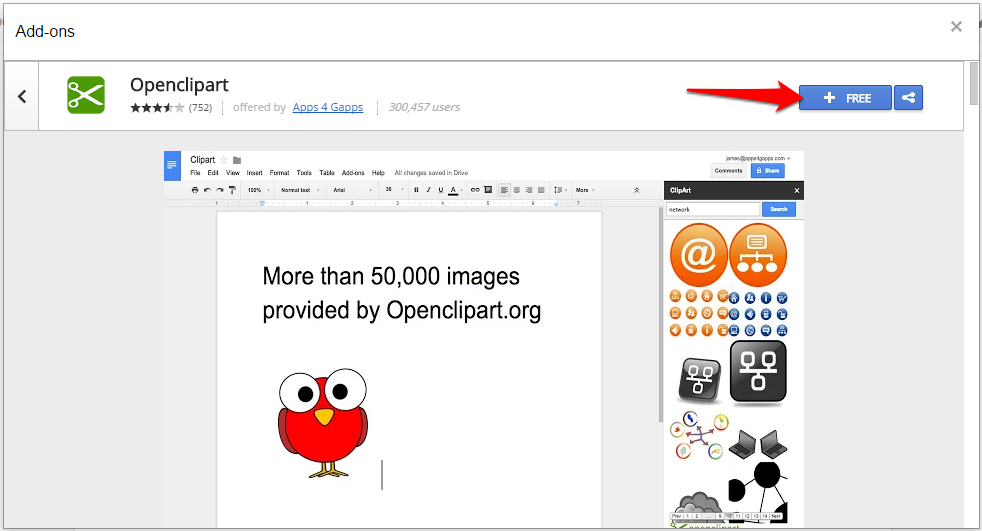Click the folder icon next to Clipart in the preview
Image resolution: width=982 pixels, height=531 pixels.
[x=237, y=160]
